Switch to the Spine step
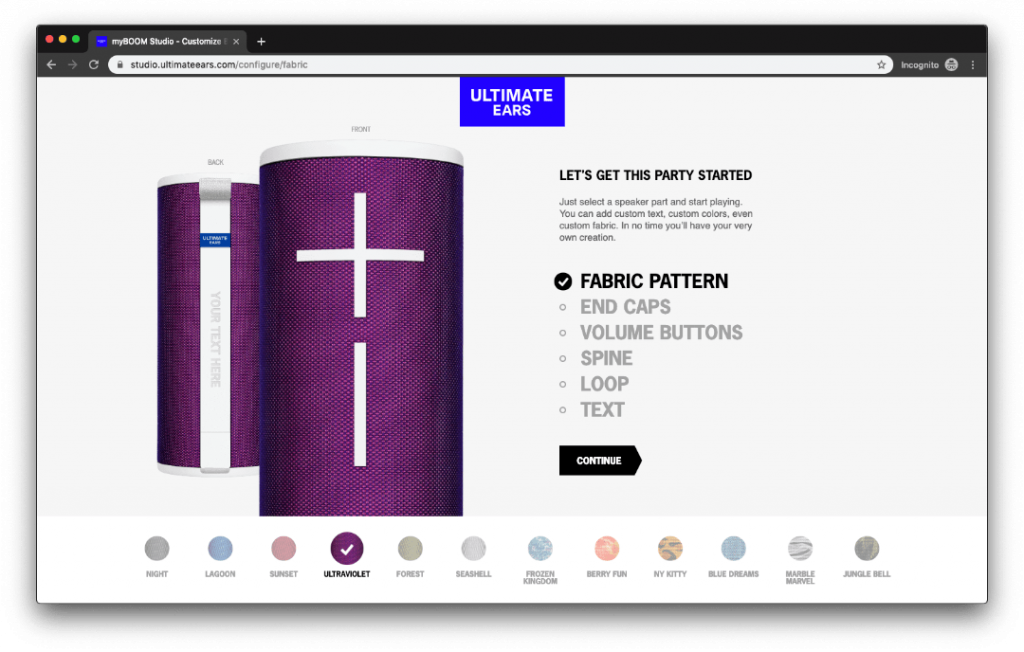 [x=606, y=359]
